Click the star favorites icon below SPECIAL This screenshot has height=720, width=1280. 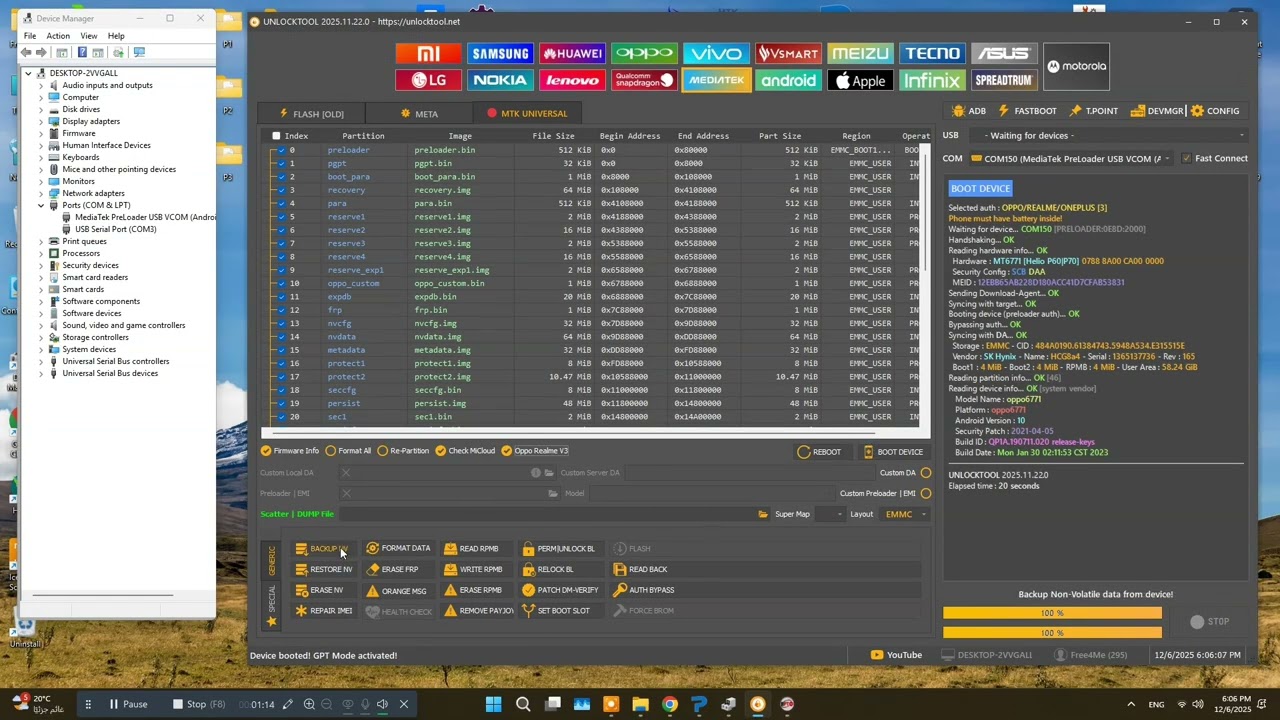coord(271,621)
